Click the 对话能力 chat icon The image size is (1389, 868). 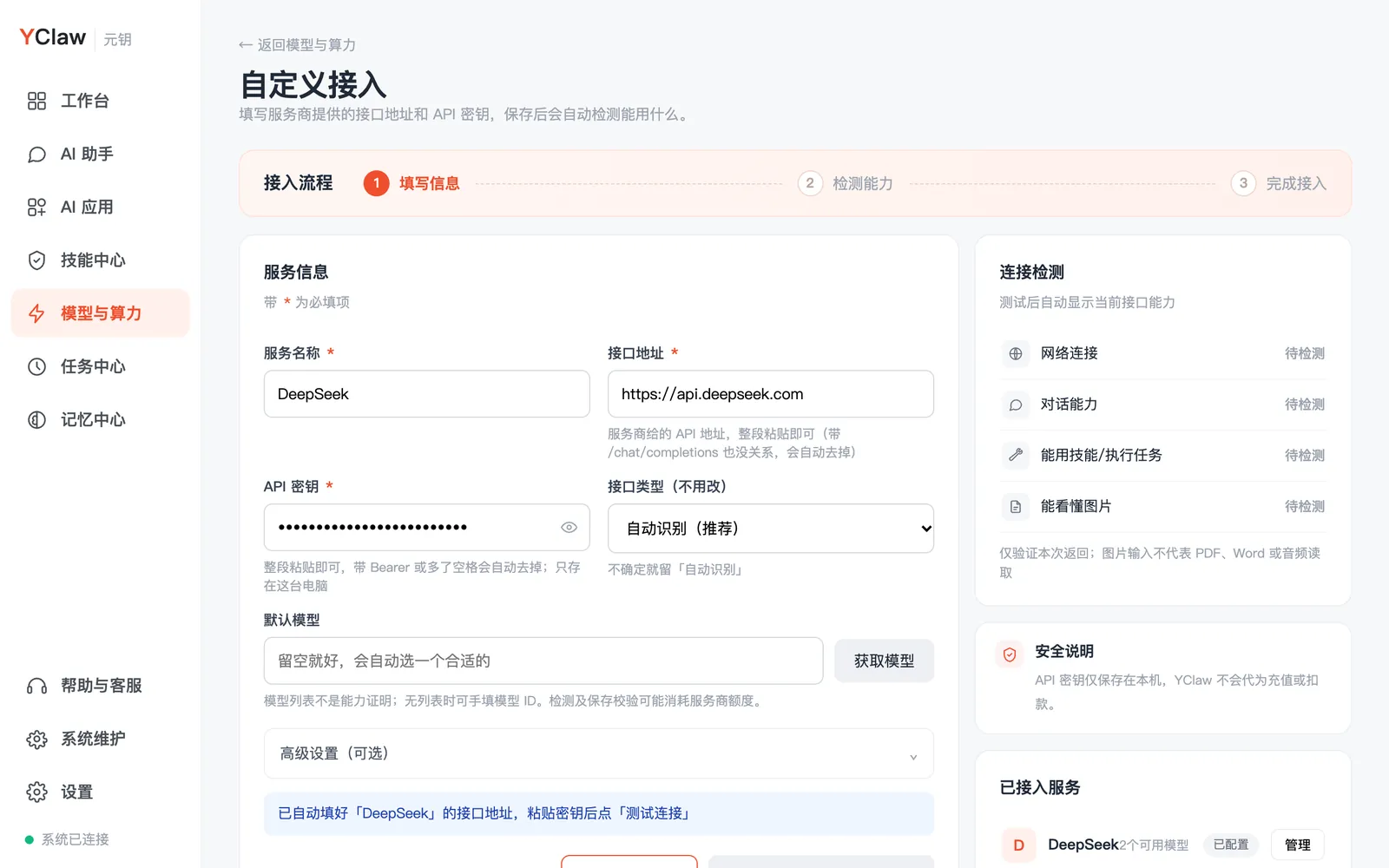pos(1016,404)
